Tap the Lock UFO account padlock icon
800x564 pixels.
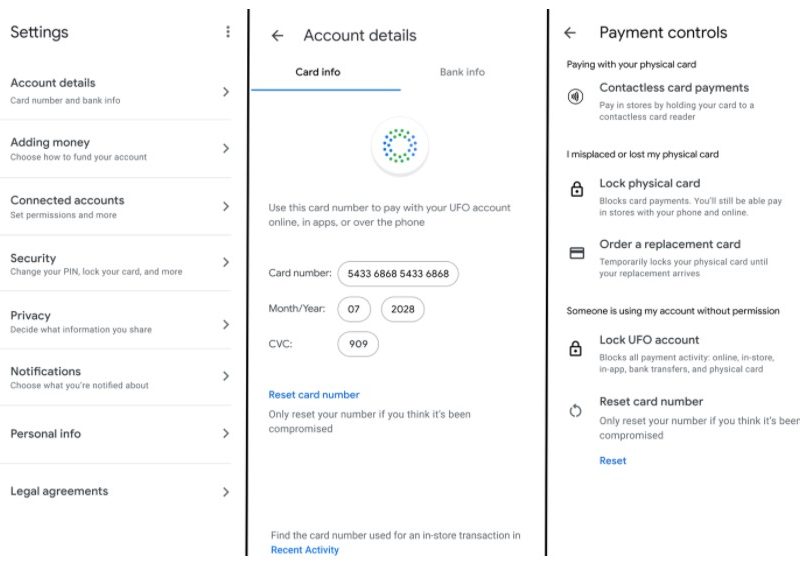576,349
